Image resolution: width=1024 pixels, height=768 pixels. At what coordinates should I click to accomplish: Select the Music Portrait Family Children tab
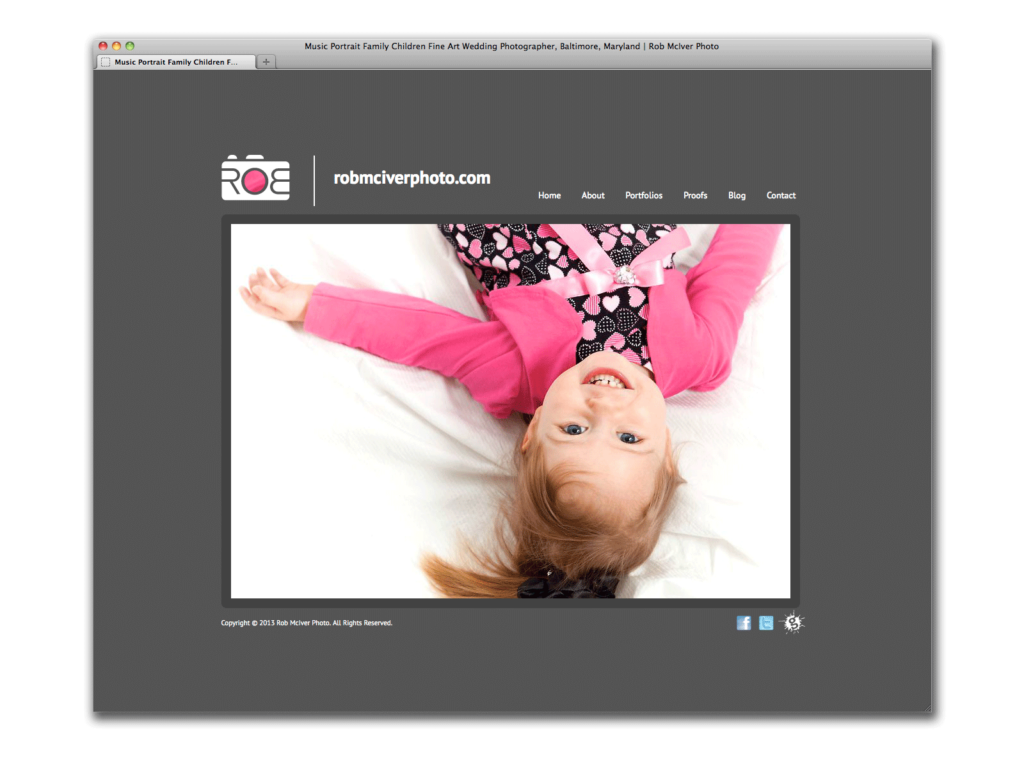pos(176,62)
